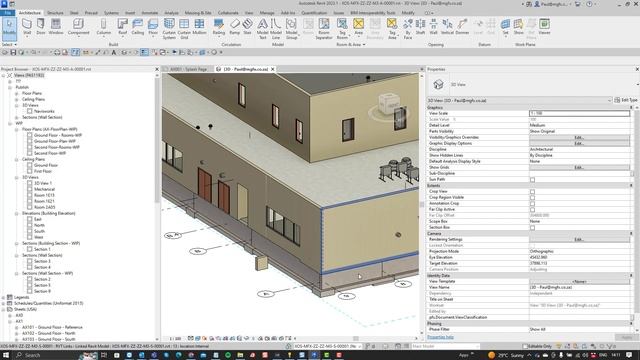Screen dimensions: 640x360
Task: Open the Properties help link
Action: pos(440,337)
